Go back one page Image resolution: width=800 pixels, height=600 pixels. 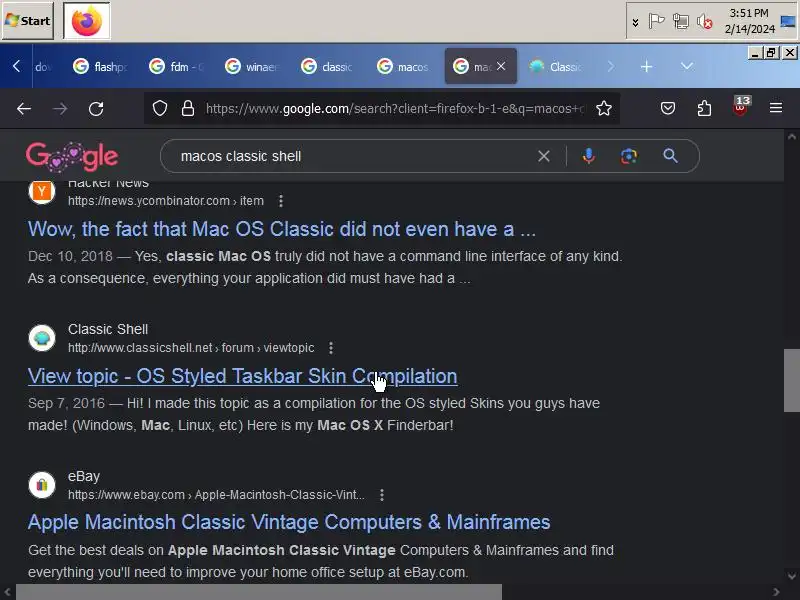23,108
